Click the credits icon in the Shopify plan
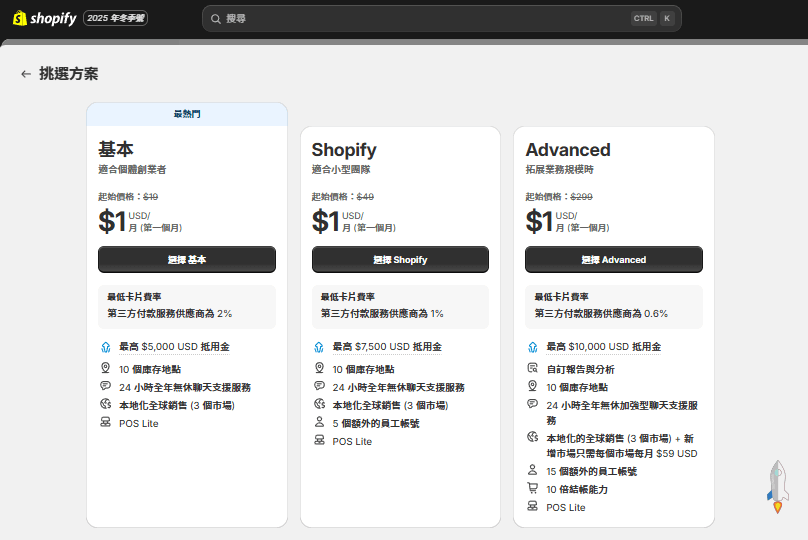Viewport: 808px width, 540px height. click(x=319, y=347)
